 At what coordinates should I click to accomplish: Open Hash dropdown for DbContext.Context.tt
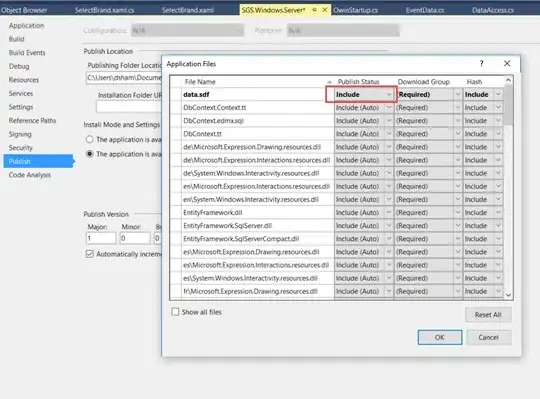[x=498, y=108]
